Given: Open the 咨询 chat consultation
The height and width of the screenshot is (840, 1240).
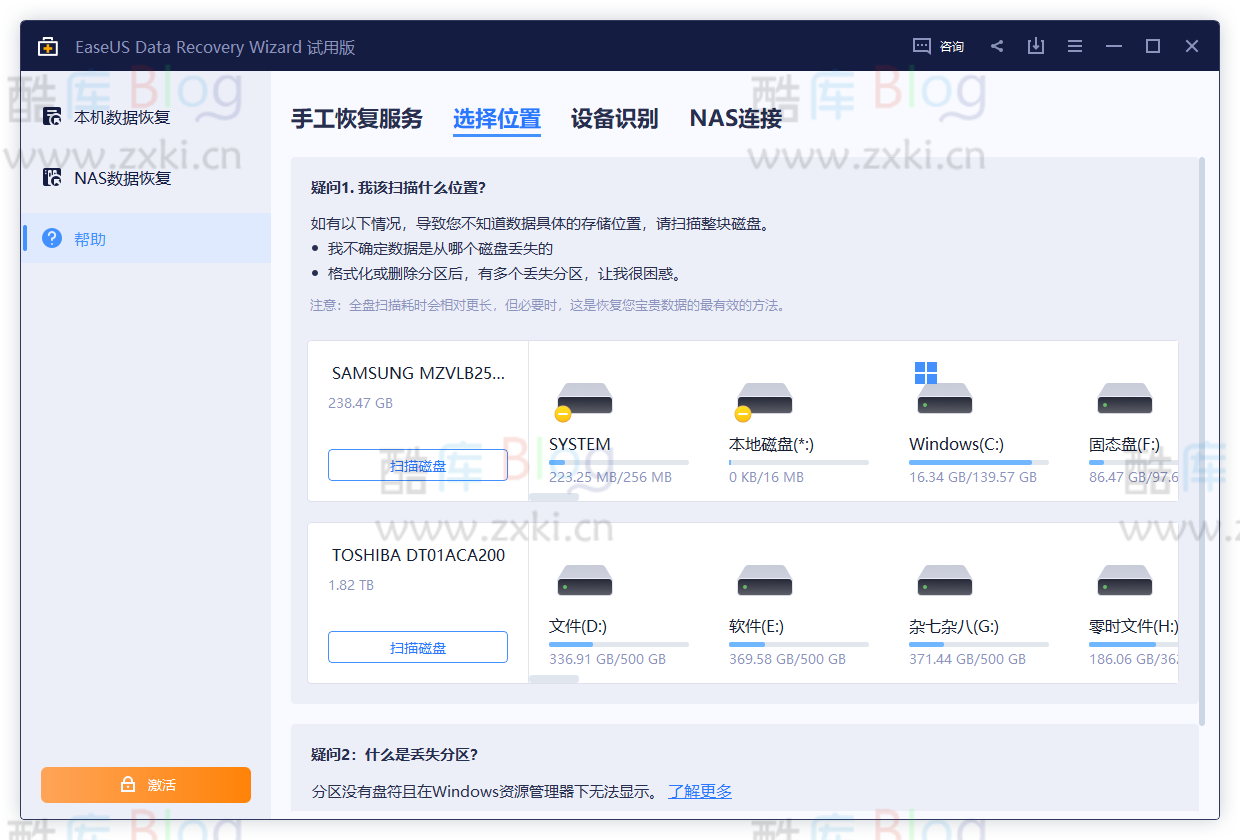Looking at the screenshot, I should (938, 45).
